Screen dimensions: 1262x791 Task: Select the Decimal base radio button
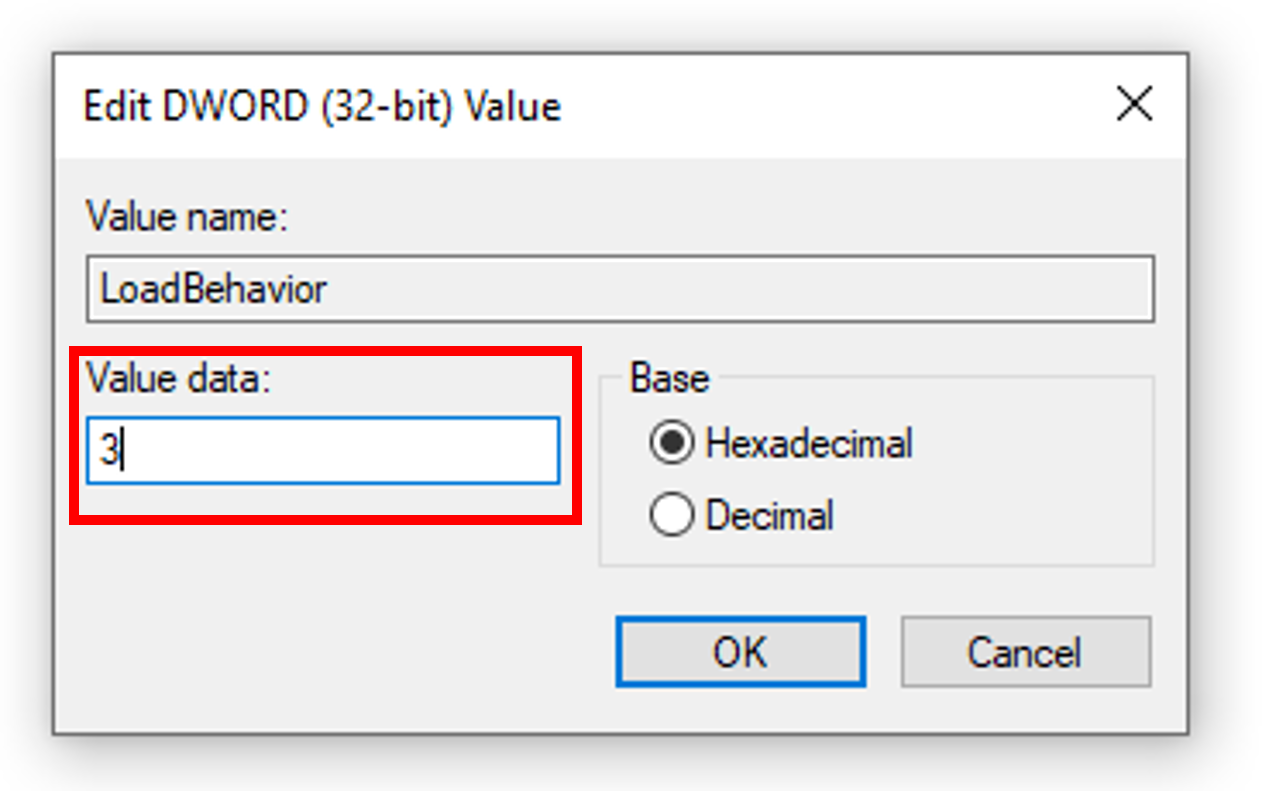coord(671,516)
